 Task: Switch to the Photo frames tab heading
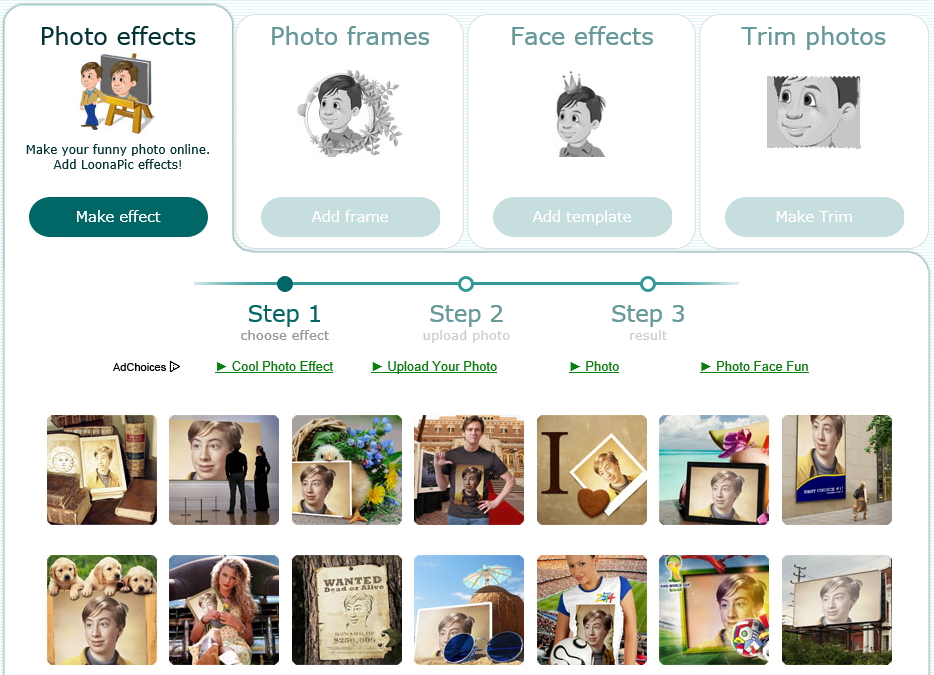pos(350,36)
